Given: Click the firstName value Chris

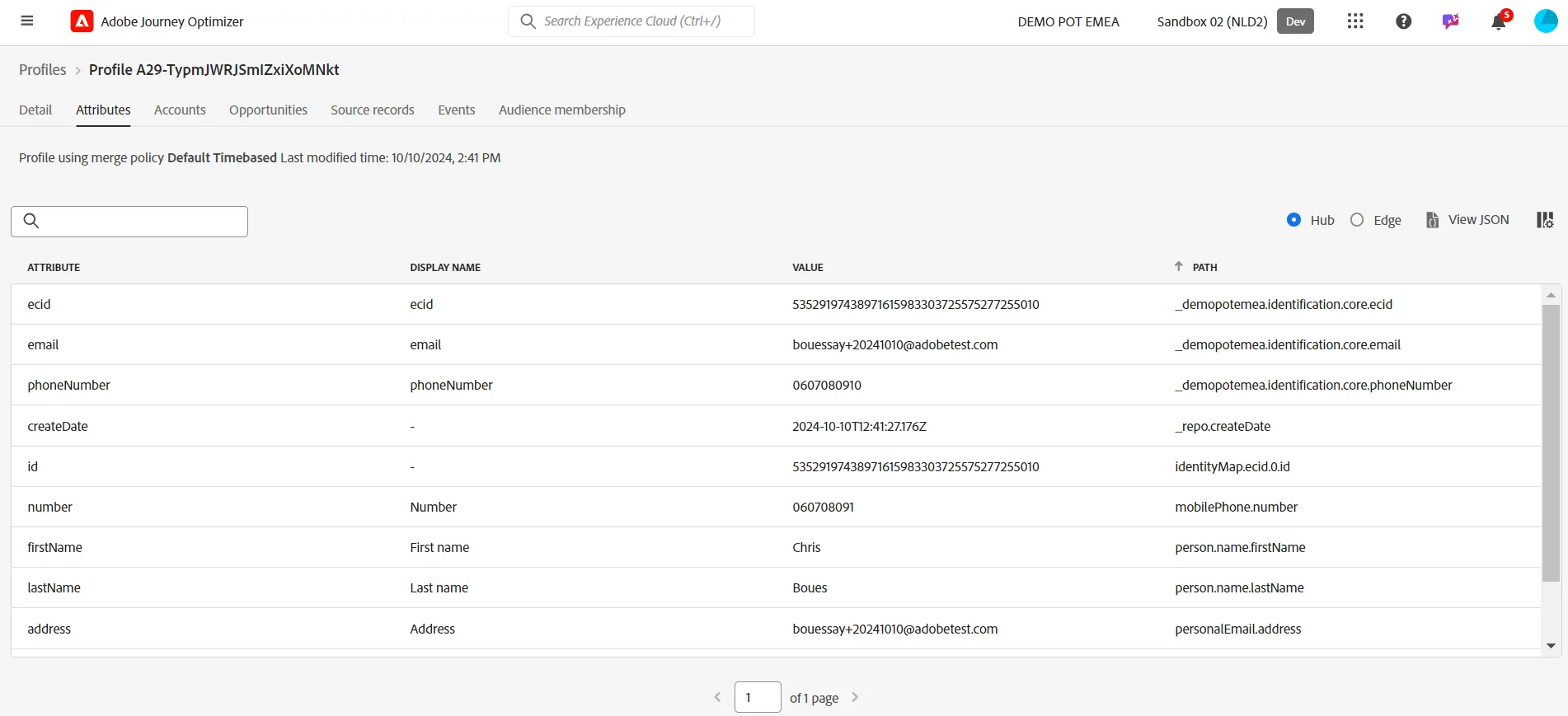Looking at the screenshot, I should (x=806, y=548).
